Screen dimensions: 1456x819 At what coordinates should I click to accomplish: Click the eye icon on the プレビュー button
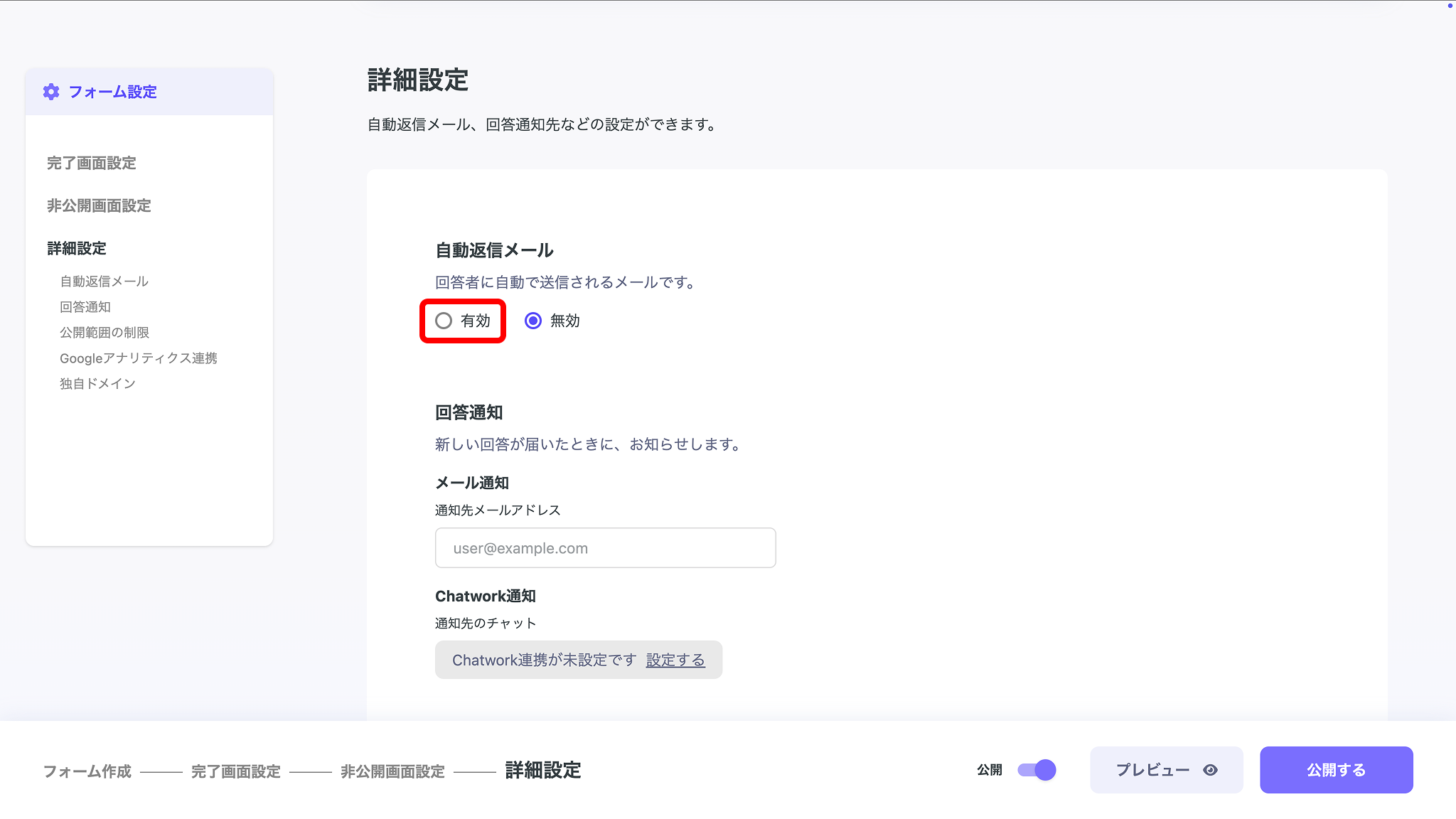coord(1210,769)
